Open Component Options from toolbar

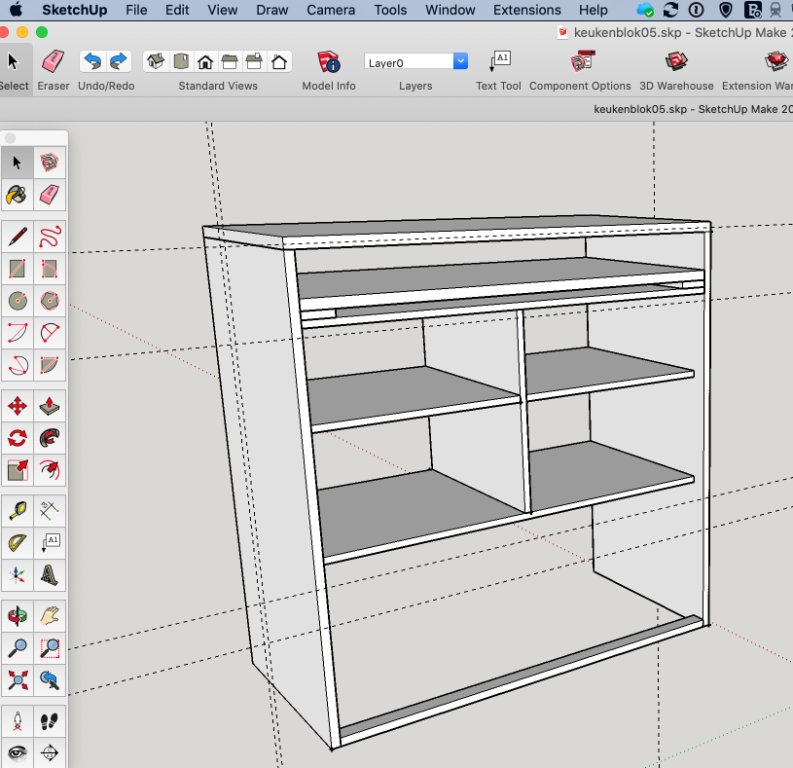580,63
